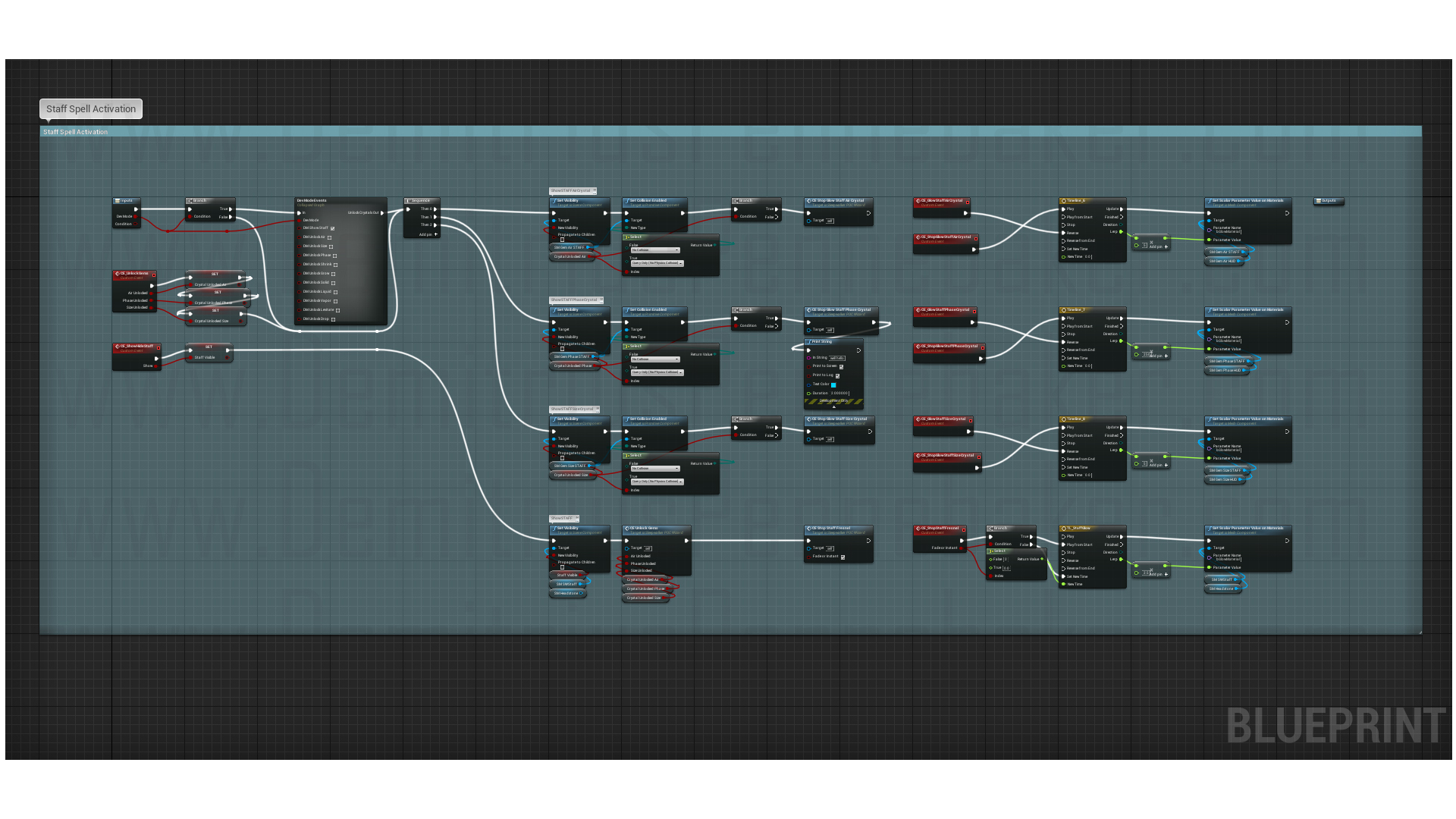Screen dimensions: 1456x819
Task: Click the CE_StopStaffFresnel event icon
Action: pyautogui.click(x=918, y=529)
